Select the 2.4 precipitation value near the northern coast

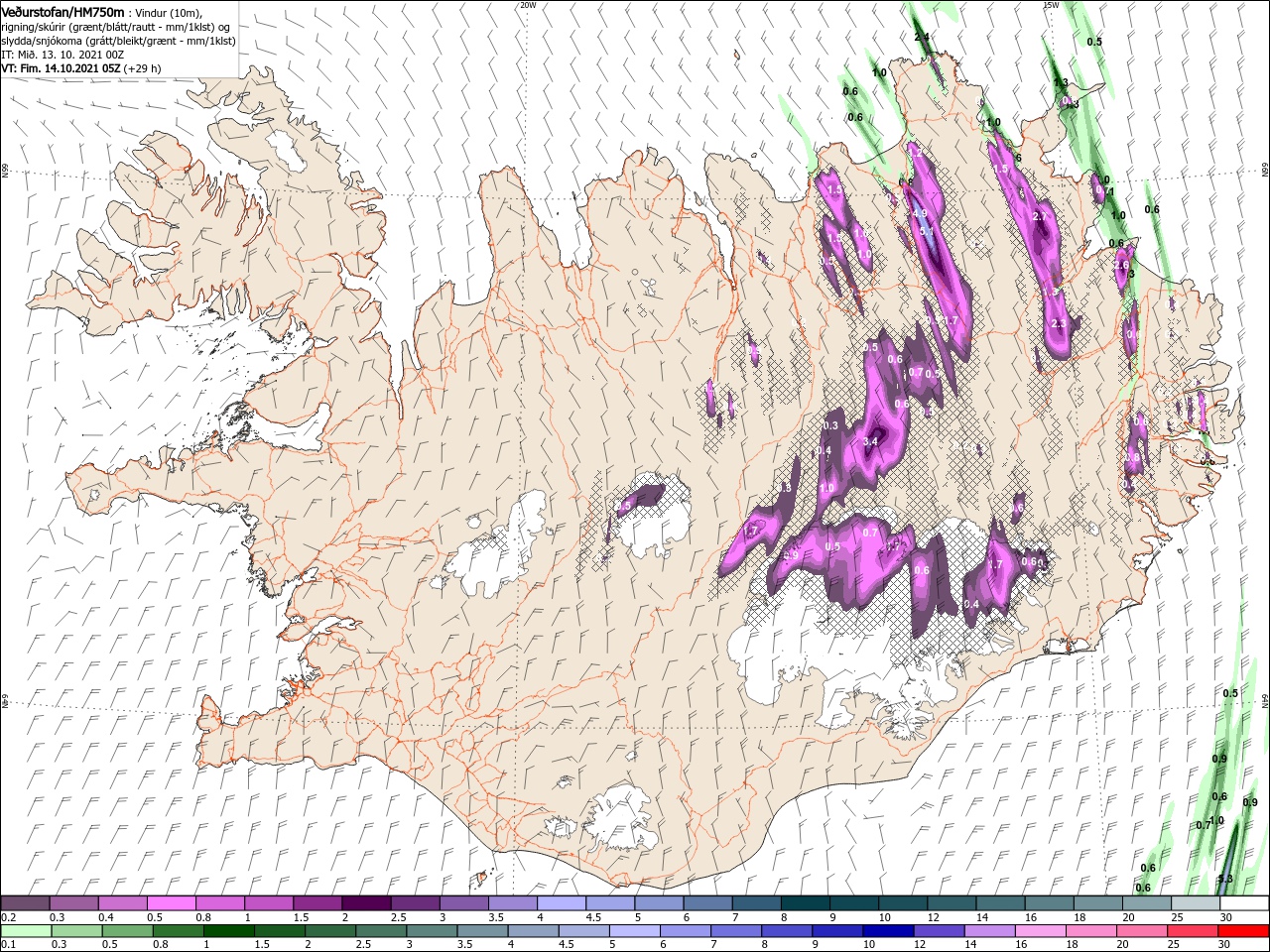coord(922,37)
